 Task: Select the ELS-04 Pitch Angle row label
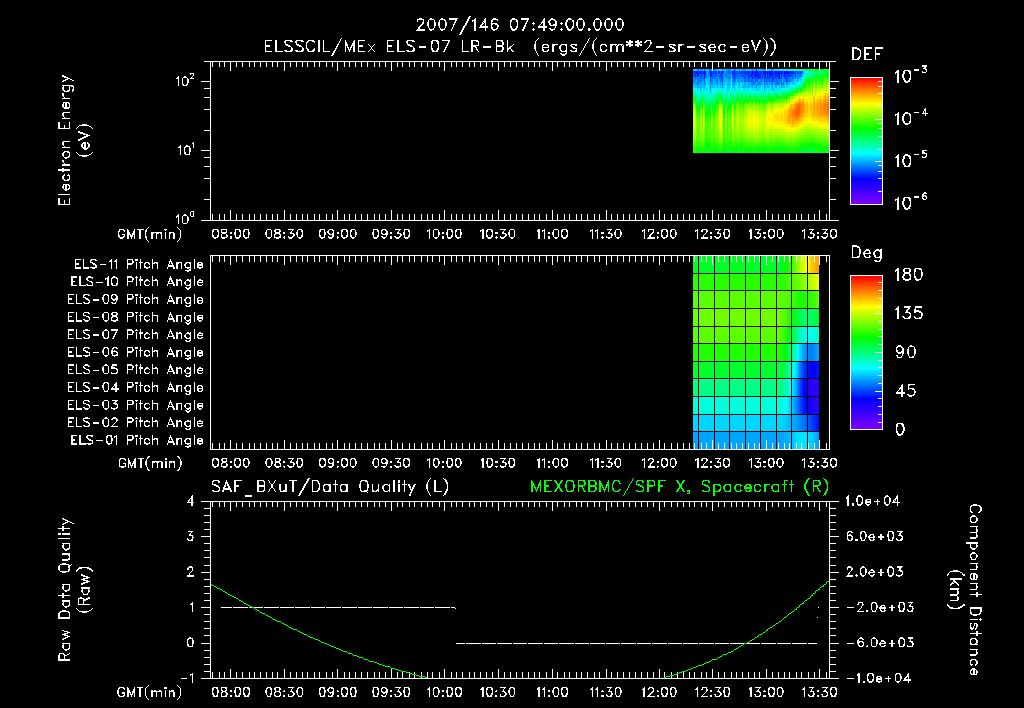pyautogui.click(x=135, y=387)
